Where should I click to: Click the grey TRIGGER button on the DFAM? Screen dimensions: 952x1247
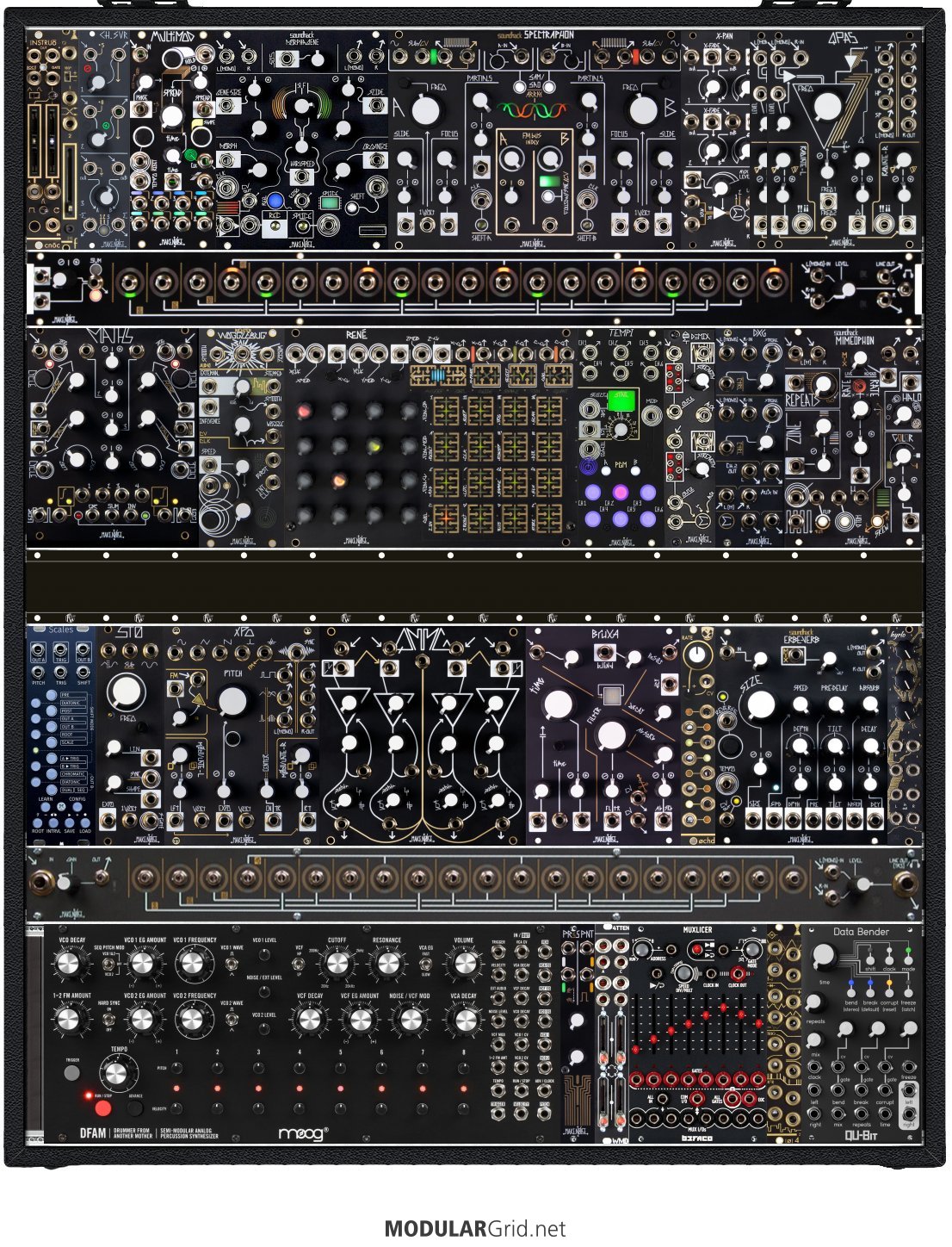pyautogui.click(x=71, y=1073)
